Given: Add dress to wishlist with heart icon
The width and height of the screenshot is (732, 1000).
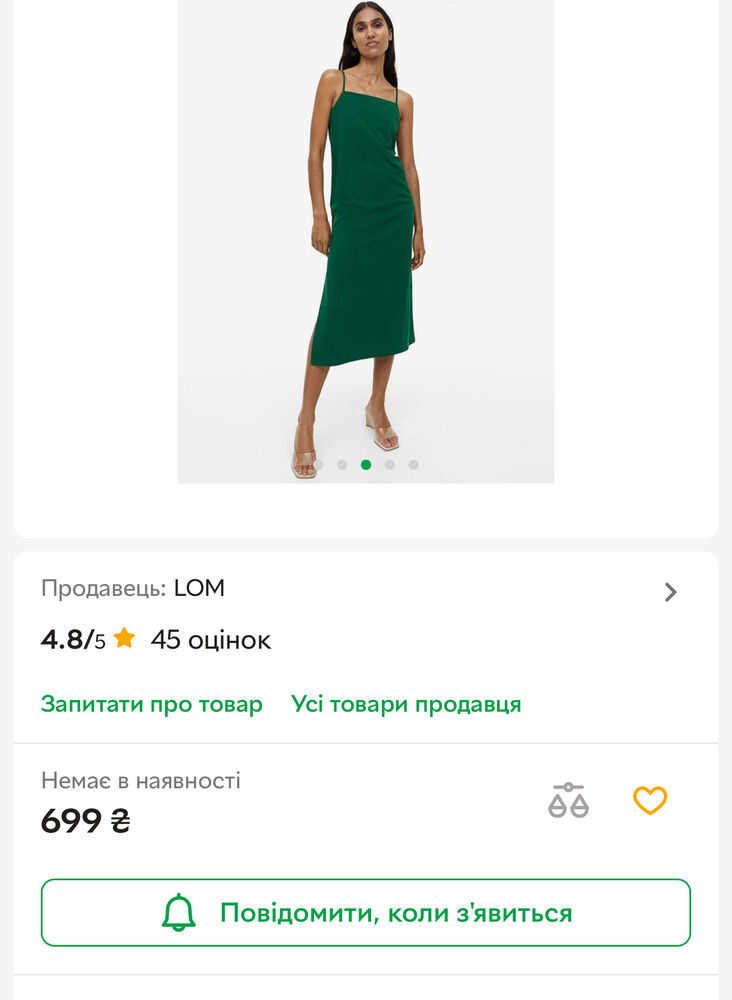Looking at the screenshot, I should pos(650,801).
